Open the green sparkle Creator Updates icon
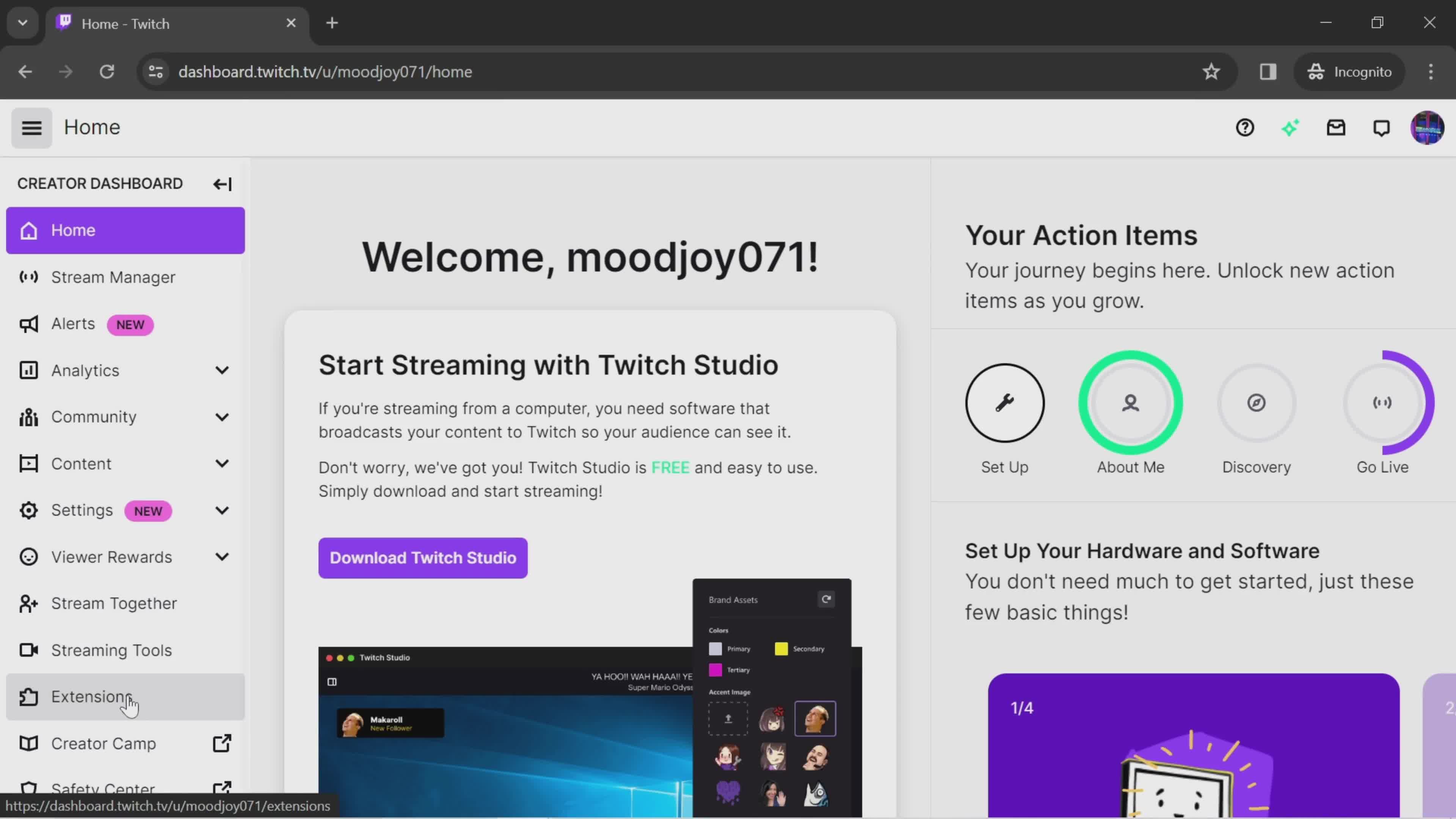The height and width of the screenshot is (819, 1456). click(1290, 128)
